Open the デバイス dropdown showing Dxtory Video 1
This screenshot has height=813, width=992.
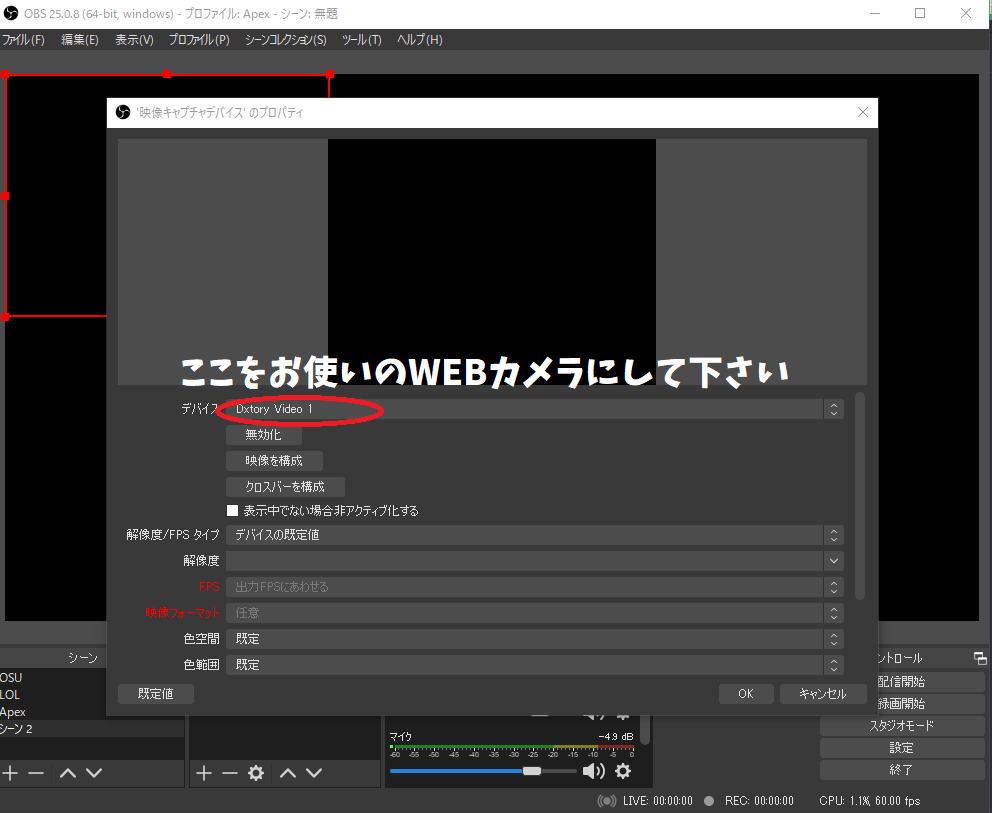pos(535,409)
